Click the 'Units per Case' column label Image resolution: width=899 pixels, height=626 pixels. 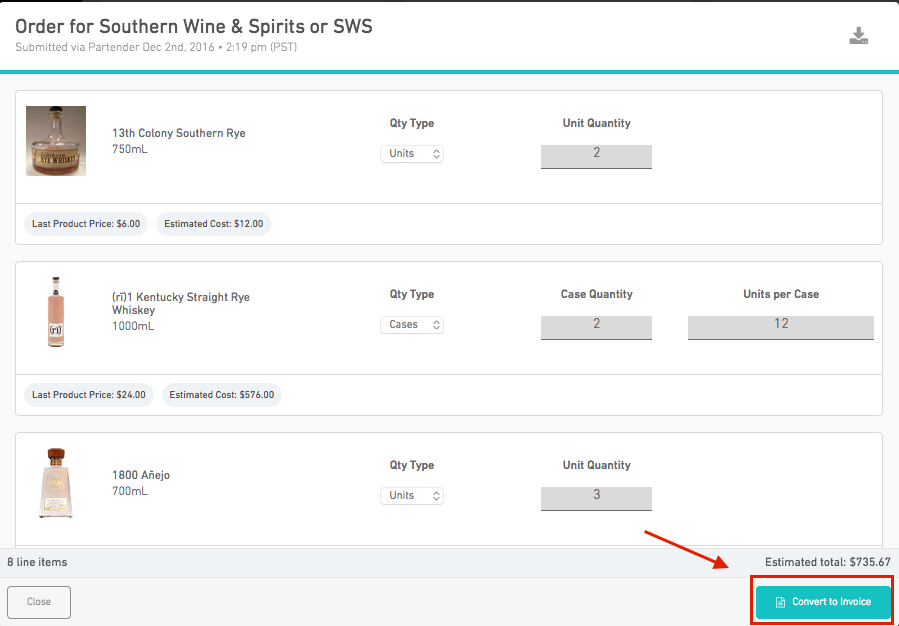click(x=781, y=294)
